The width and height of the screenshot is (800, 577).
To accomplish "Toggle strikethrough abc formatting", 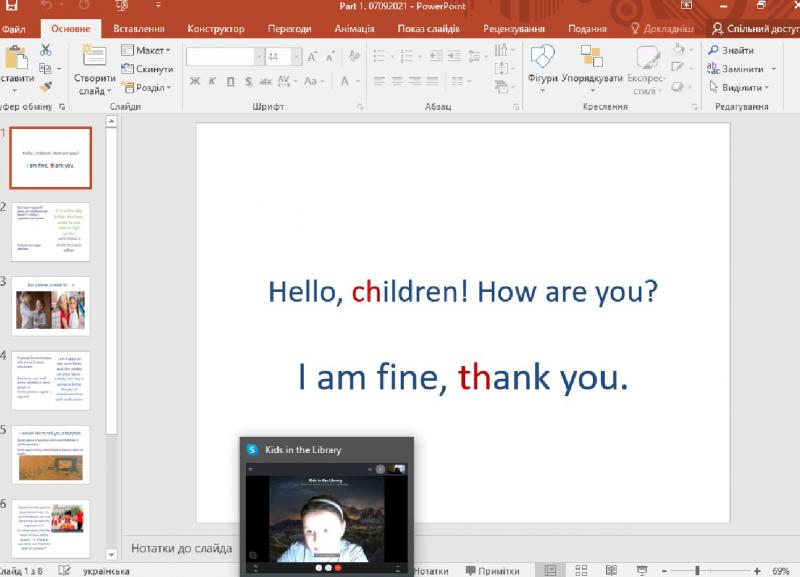I will coord(265,81).
